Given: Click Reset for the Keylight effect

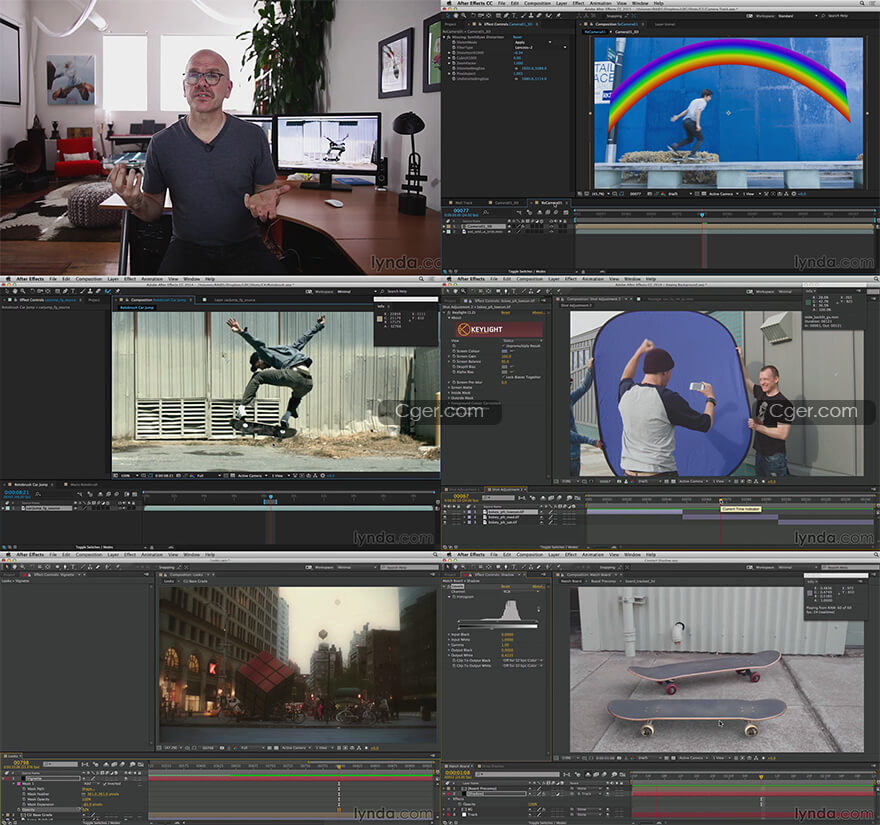Looking at the screenshot, I should coord(505,313).
